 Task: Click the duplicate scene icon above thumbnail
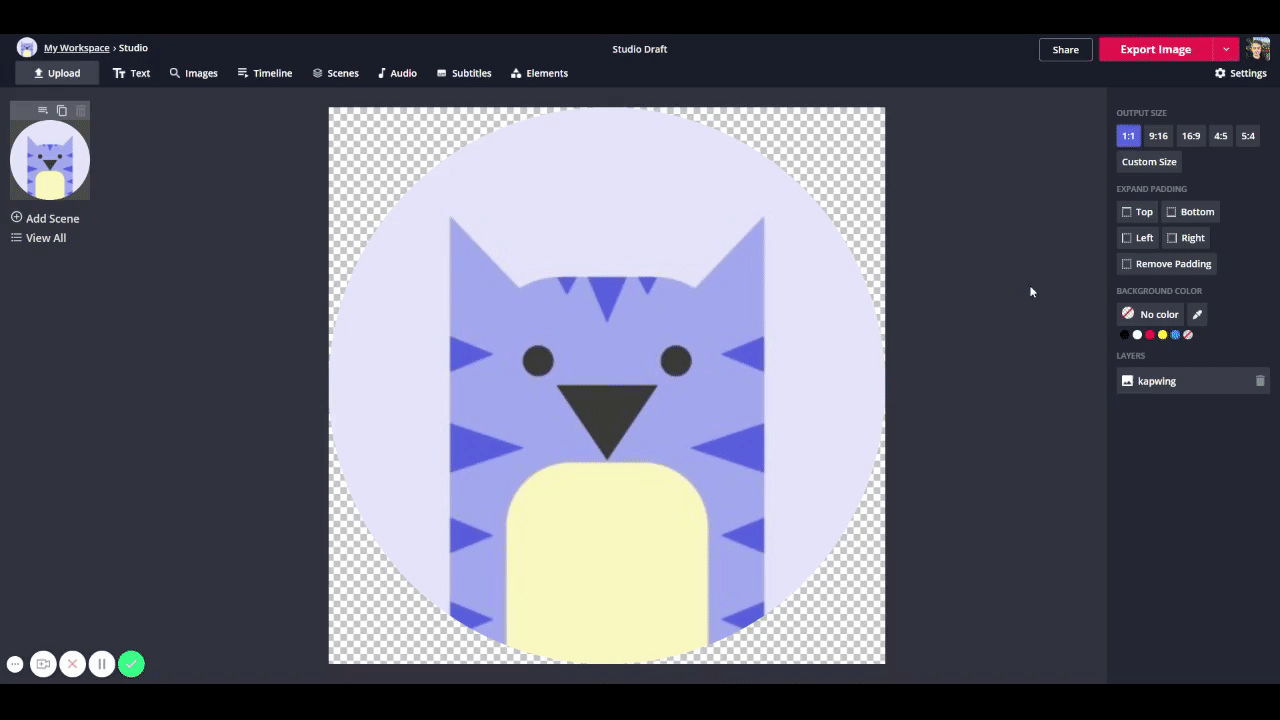(x=62, y=110)
